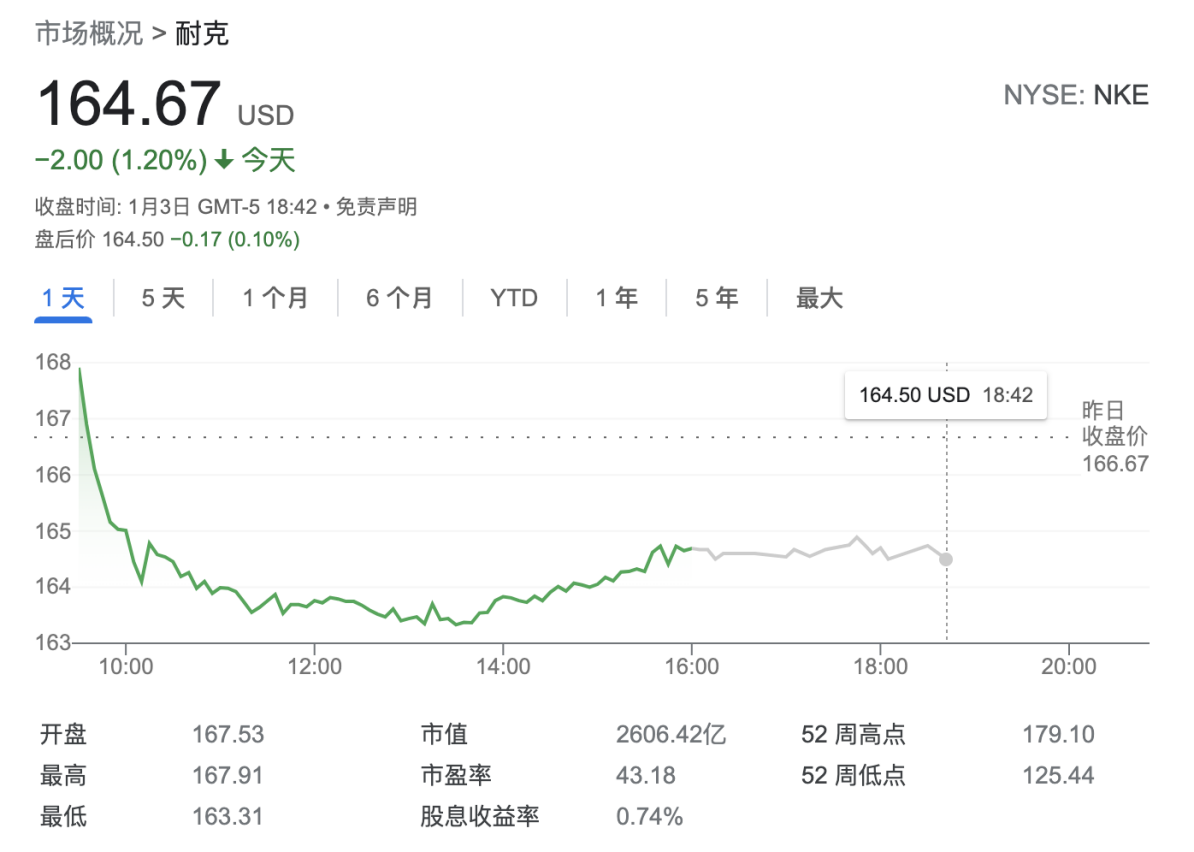Click the 耐克 breadcrumb title
Image resolution: width=1194 pixels, height=852 pixels.
tap(202, 34)
